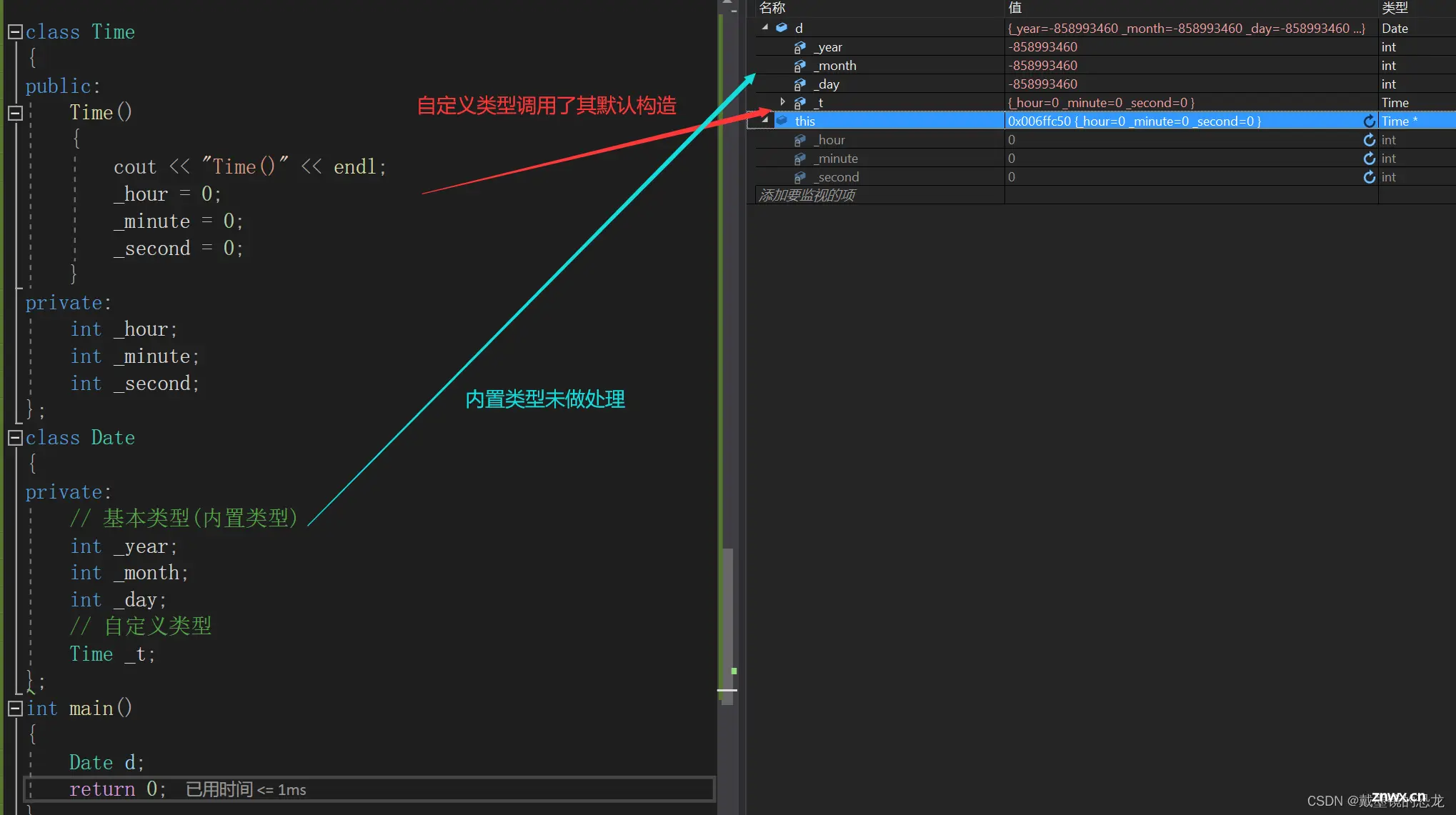Click the field icon of _second
The image size is (1456, 815).
click(x=800, y=177)
